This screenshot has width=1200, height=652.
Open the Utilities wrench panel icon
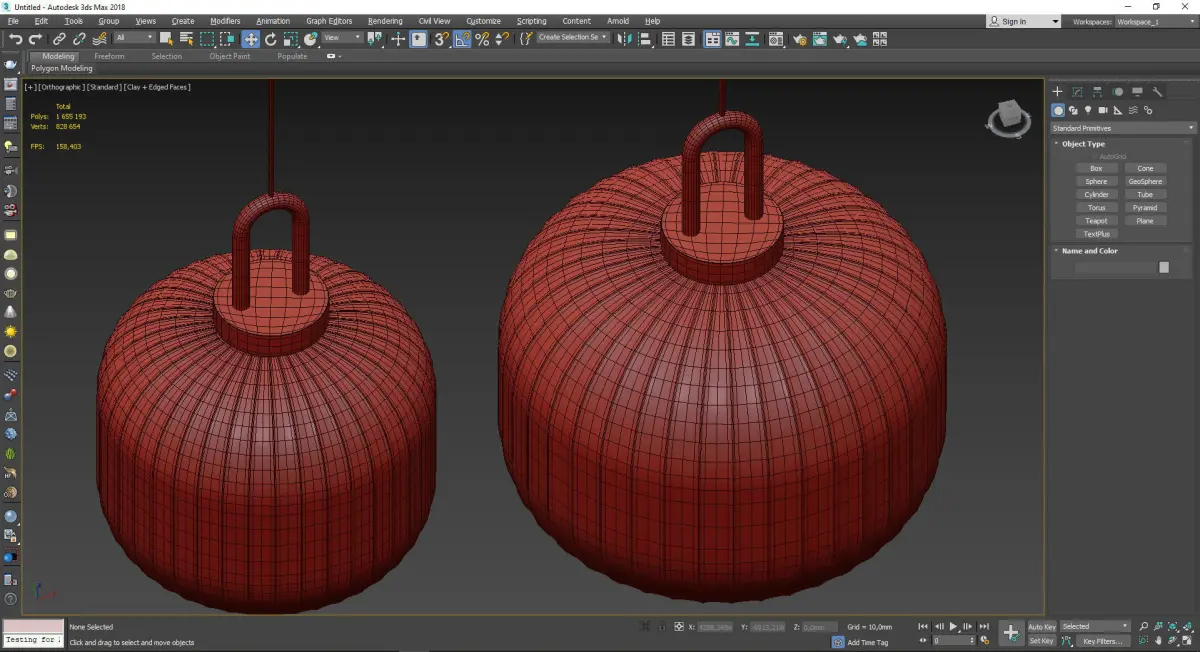1159,92
